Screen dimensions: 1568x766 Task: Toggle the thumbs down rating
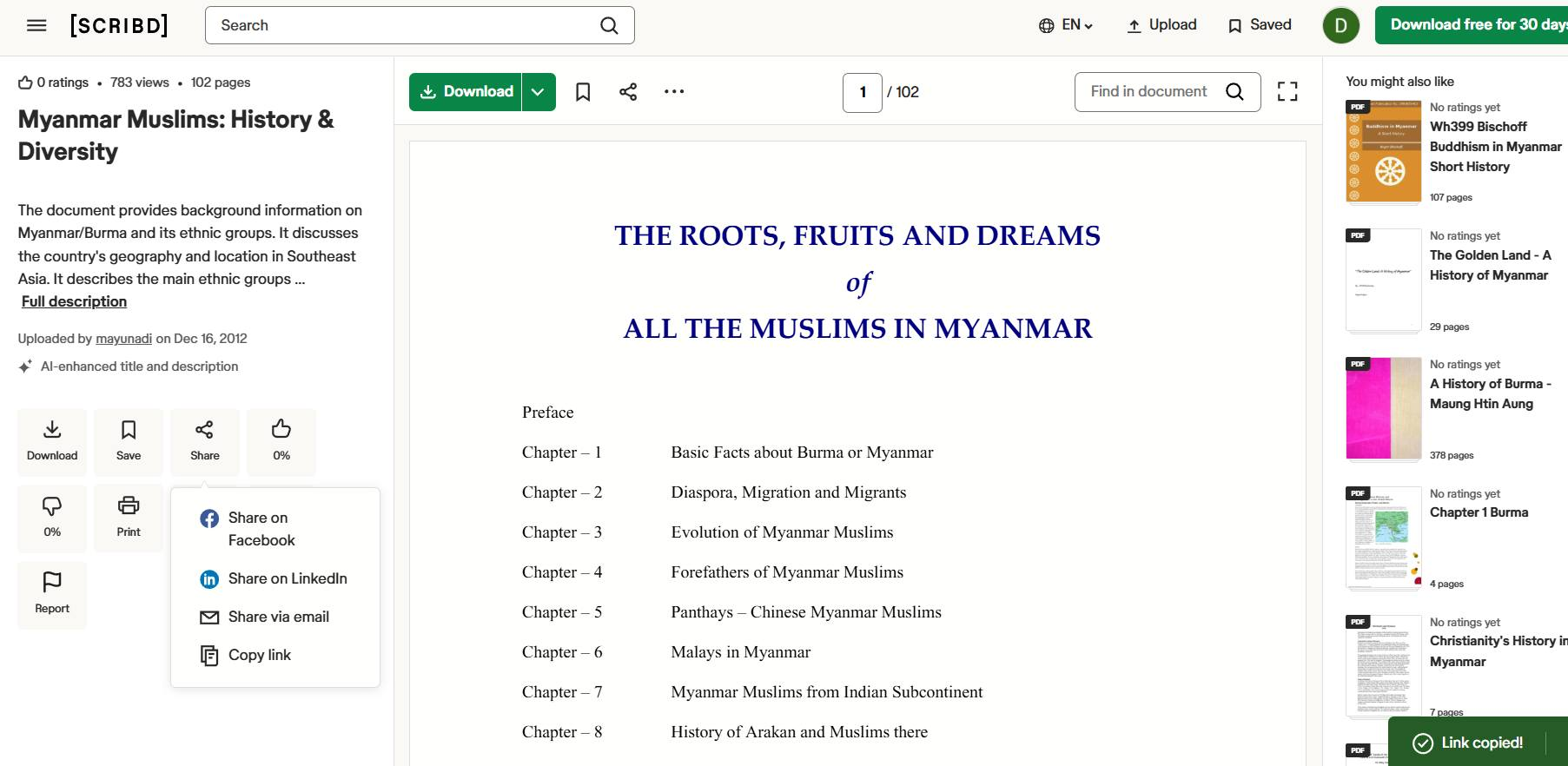[x=52, y=518]
